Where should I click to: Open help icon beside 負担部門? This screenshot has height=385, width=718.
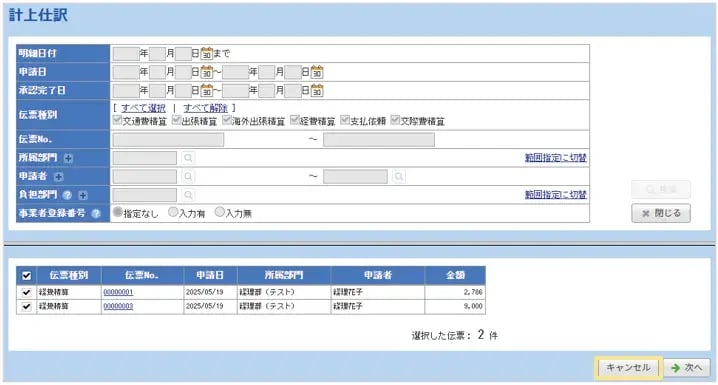pyautogui.click(x=67, y=195)
